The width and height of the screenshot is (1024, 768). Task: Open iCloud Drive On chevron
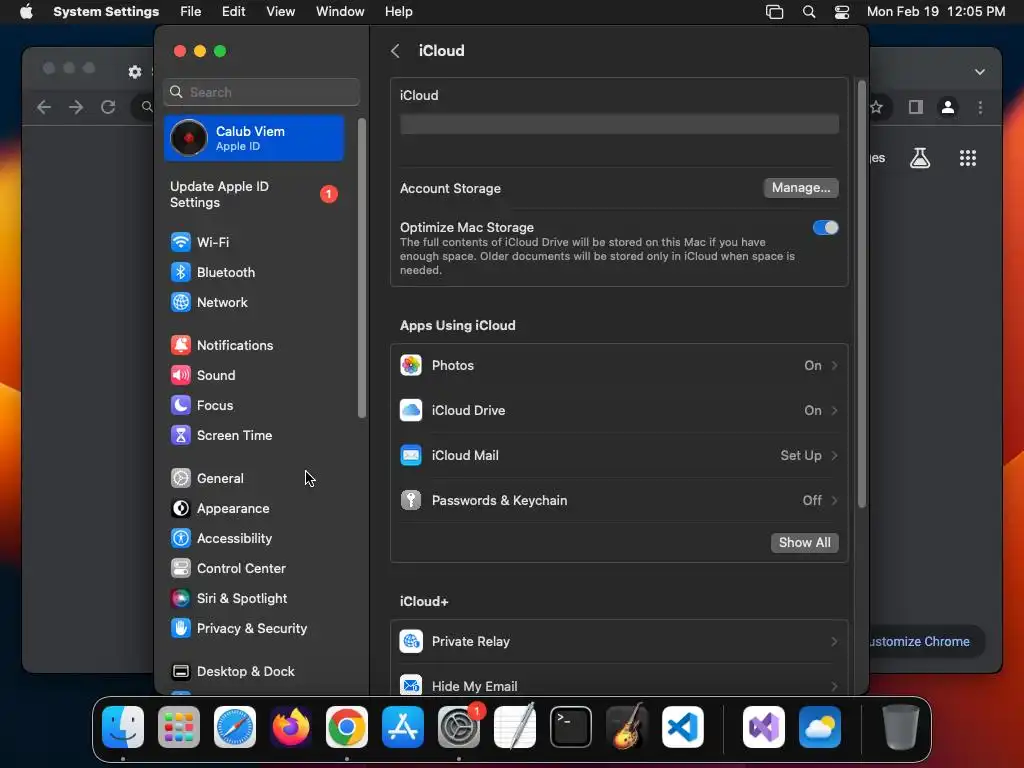(x=835, y=410)
